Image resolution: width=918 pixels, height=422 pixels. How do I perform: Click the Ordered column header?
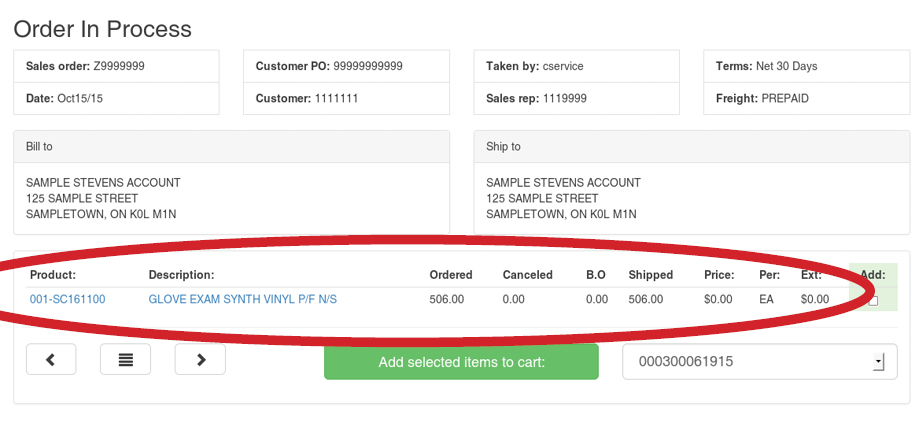pos(451,275)
